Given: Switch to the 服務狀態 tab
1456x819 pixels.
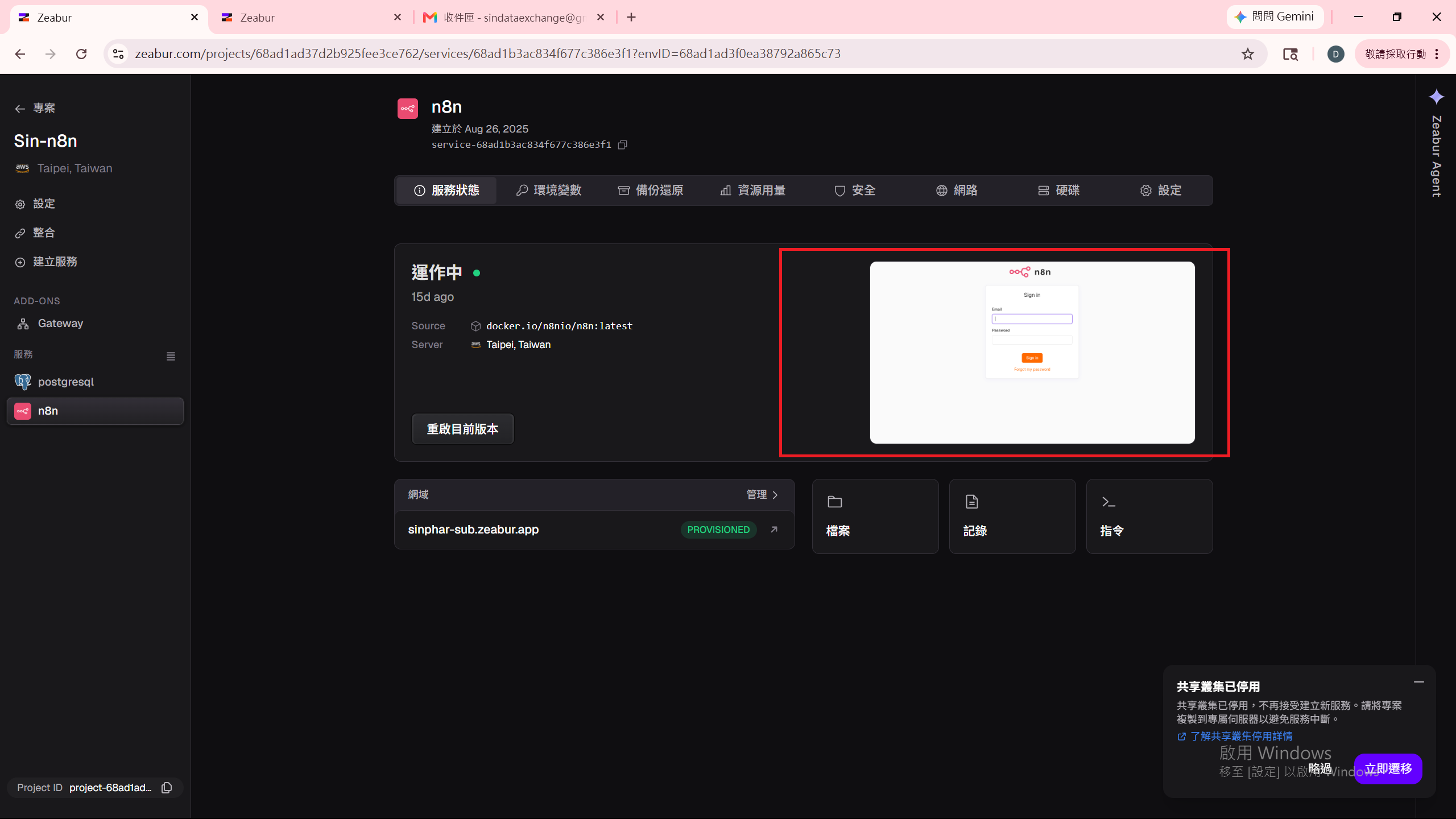Looking at the screenshot, I should 446,191.
